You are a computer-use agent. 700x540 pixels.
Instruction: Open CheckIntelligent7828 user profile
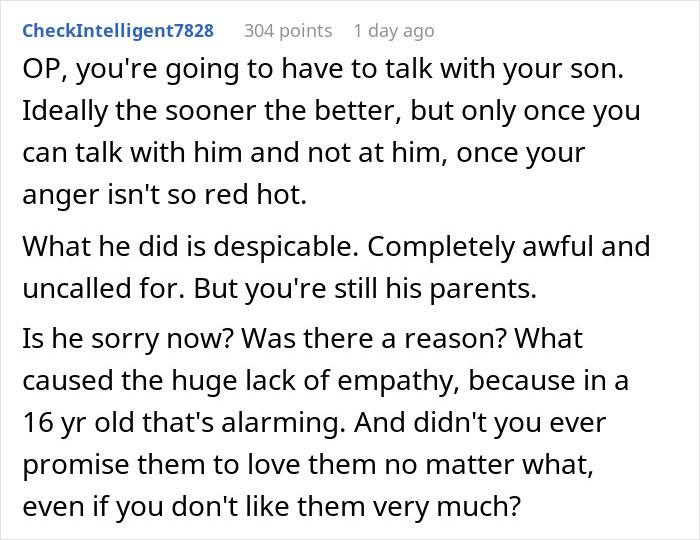[117, 30]
